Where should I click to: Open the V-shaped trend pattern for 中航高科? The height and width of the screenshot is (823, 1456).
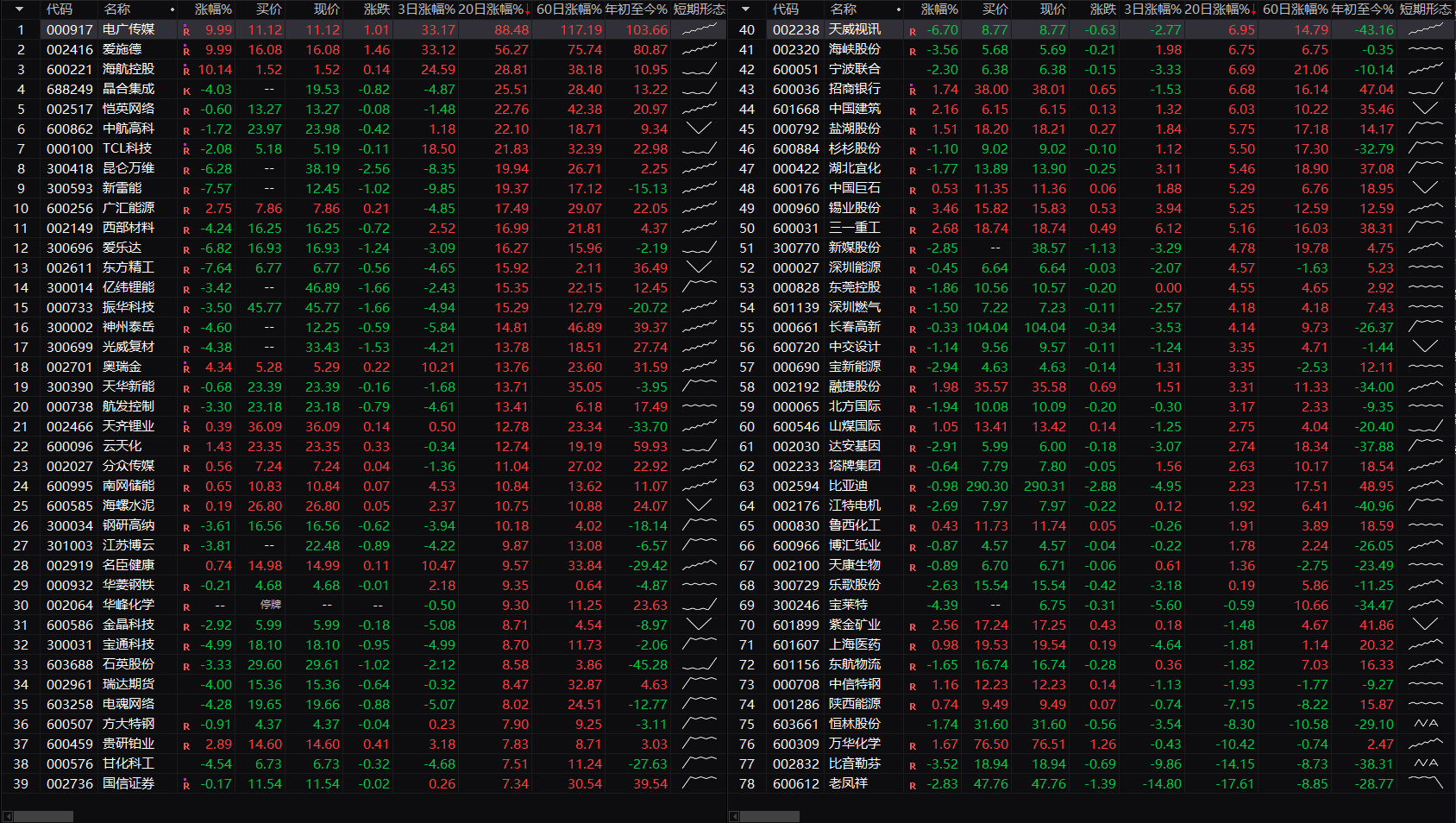pyautogui.click(x=700, y=129)
